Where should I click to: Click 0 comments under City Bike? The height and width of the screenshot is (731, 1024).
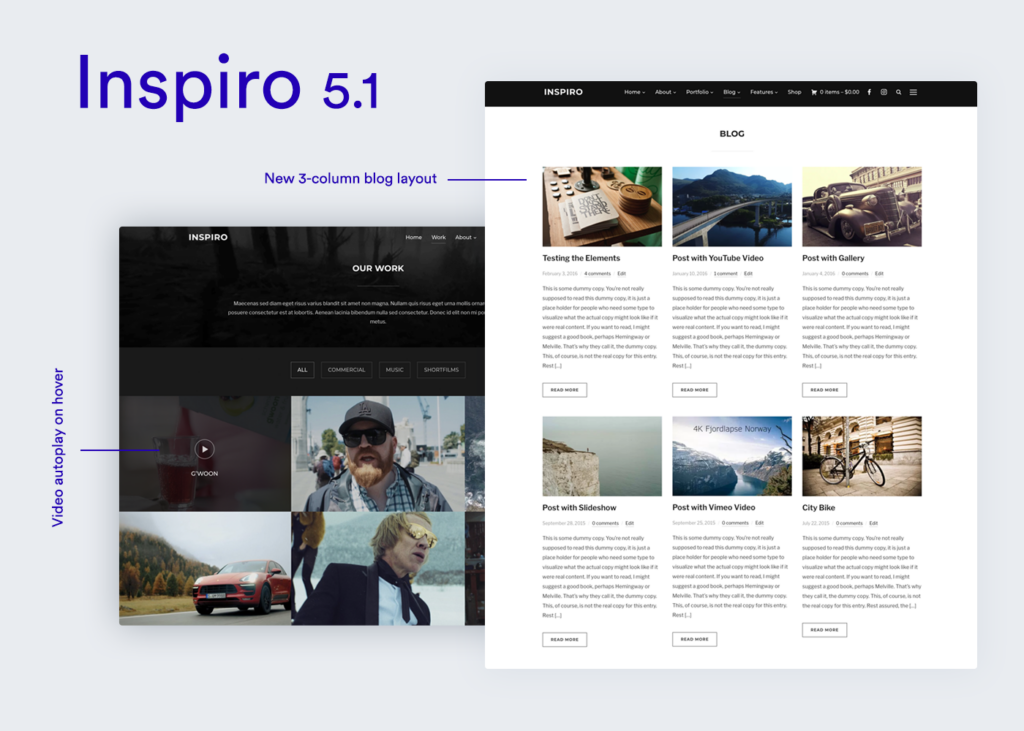pyautogui.click(x=849, y=523)
